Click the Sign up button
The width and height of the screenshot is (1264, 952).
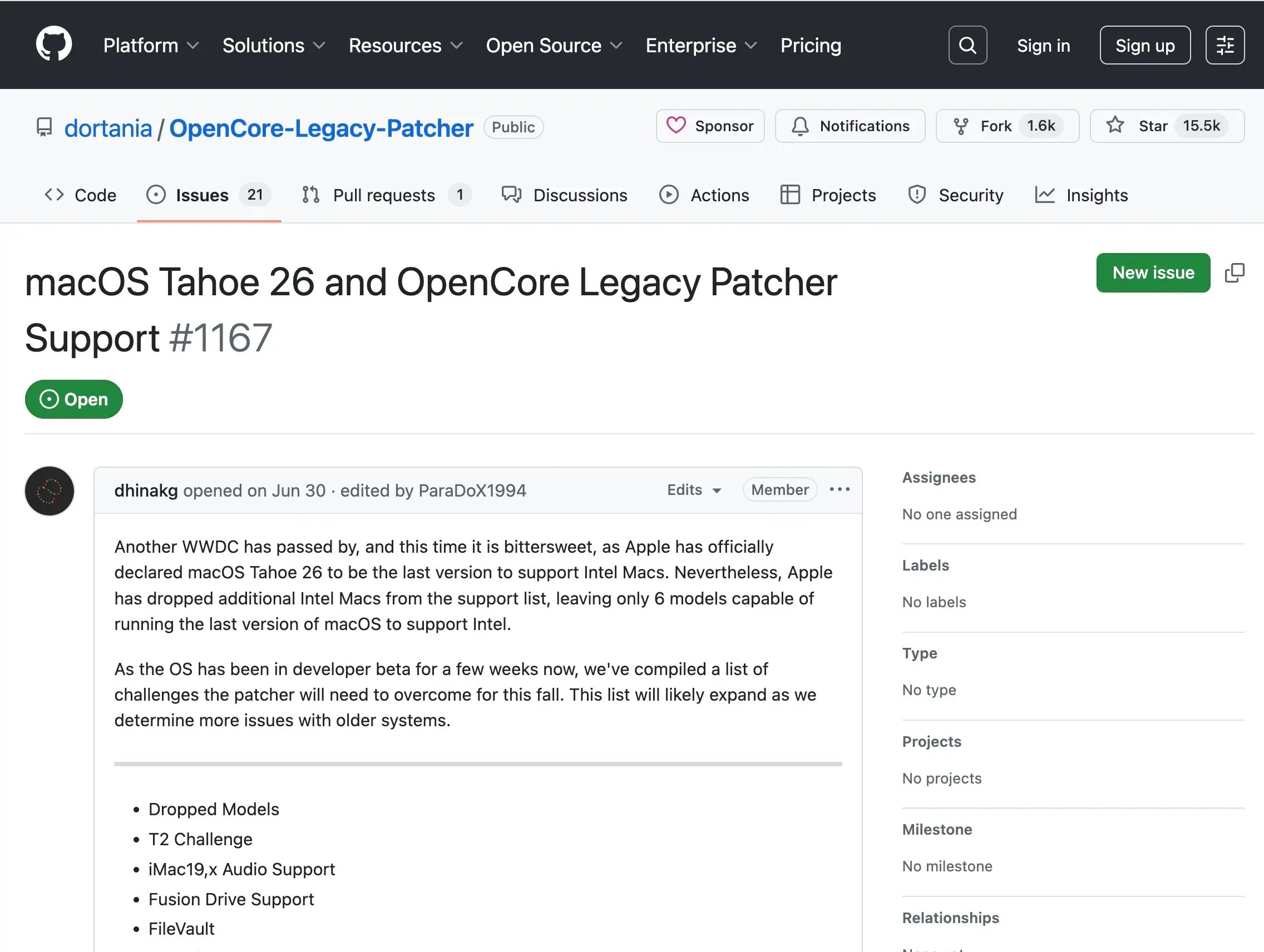click(1144, 45)
